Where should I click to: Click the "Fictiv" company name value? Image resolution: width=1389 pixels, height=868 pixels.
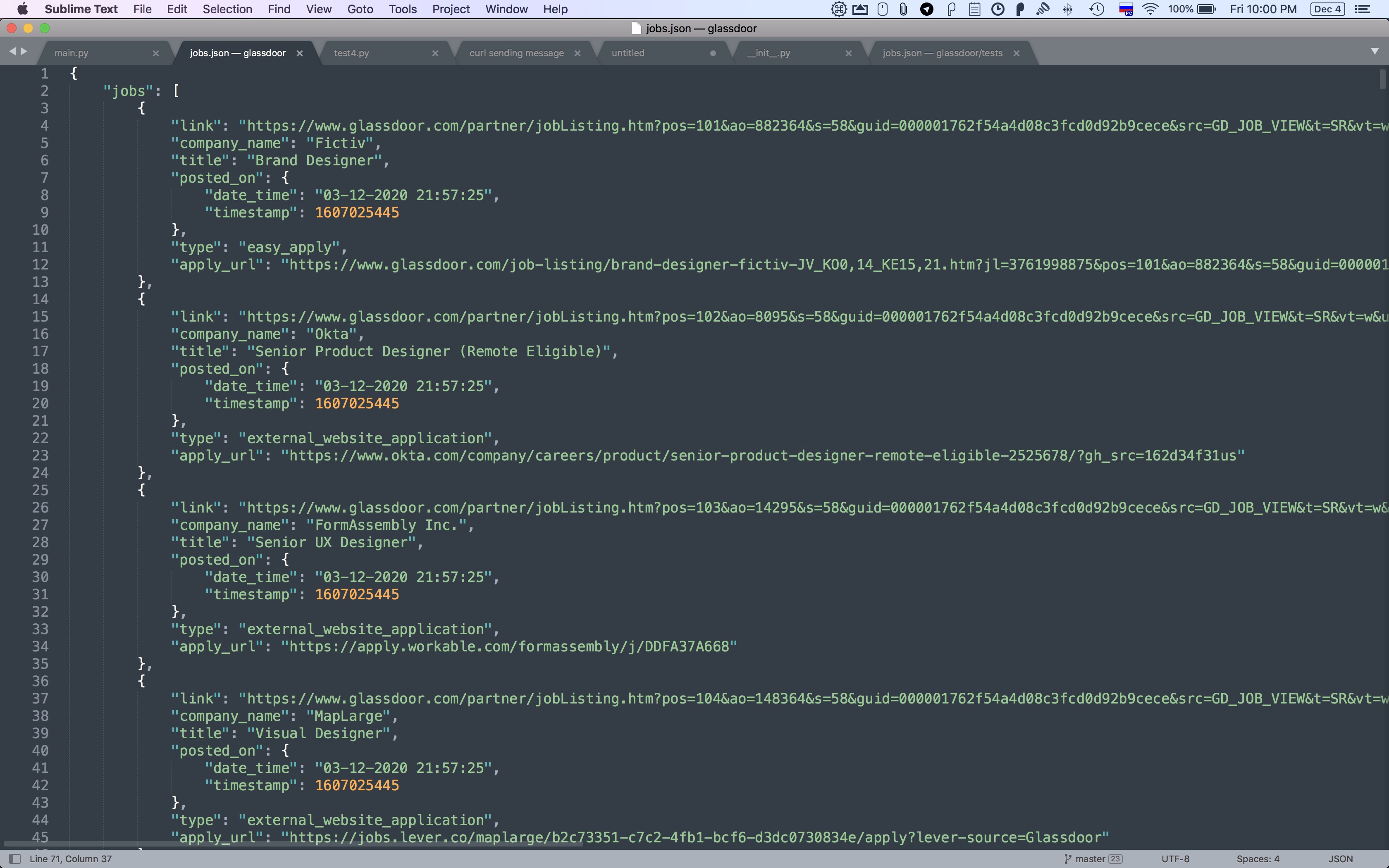click(x=340, y=143)
